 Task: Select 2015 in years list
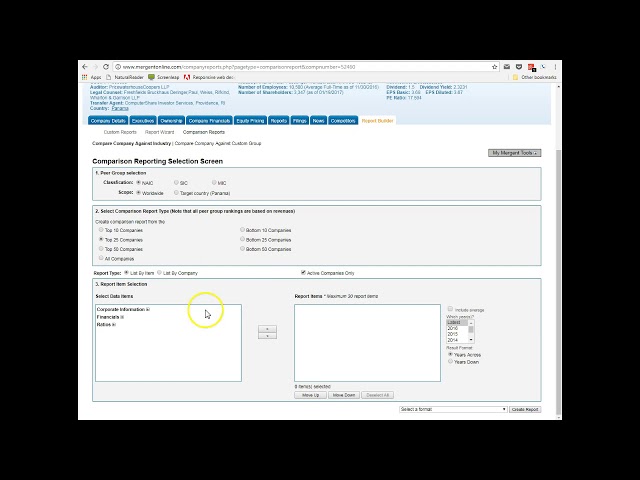[457, 334]
